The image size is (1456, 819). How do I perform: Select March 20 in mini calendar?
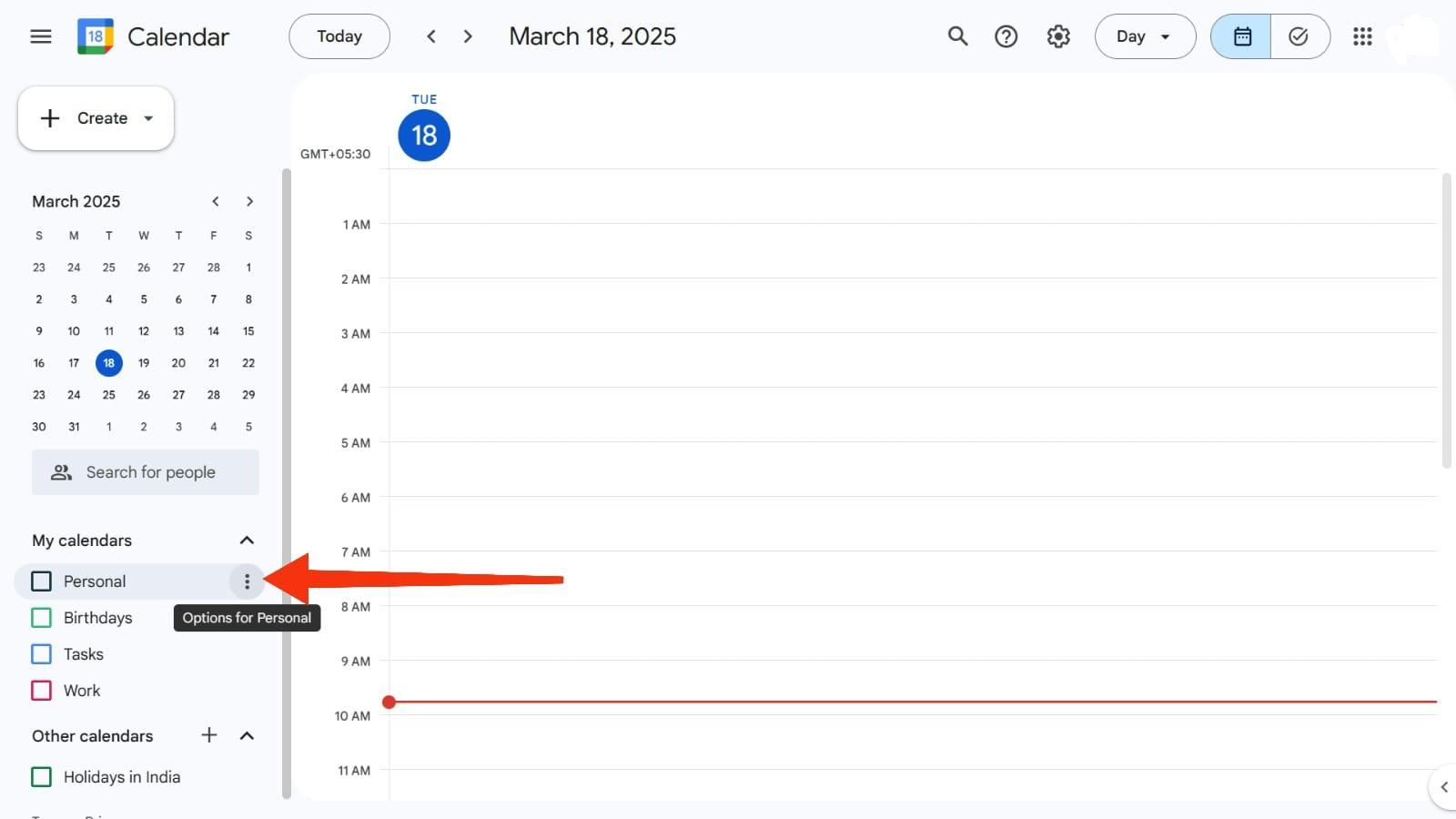pyautogui.click(x=178, y=363)
